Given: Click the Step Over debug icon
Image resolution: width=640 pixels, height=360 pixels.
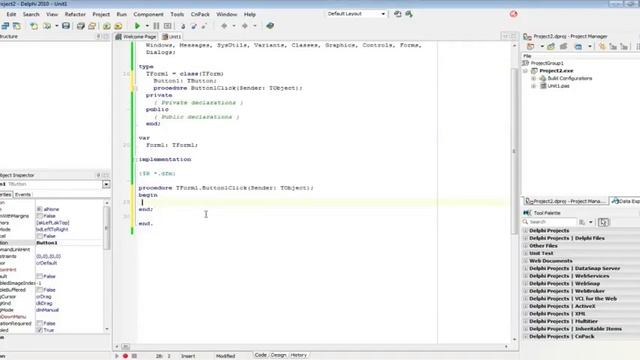Looking at the screenshot, I should coord(194,26).
